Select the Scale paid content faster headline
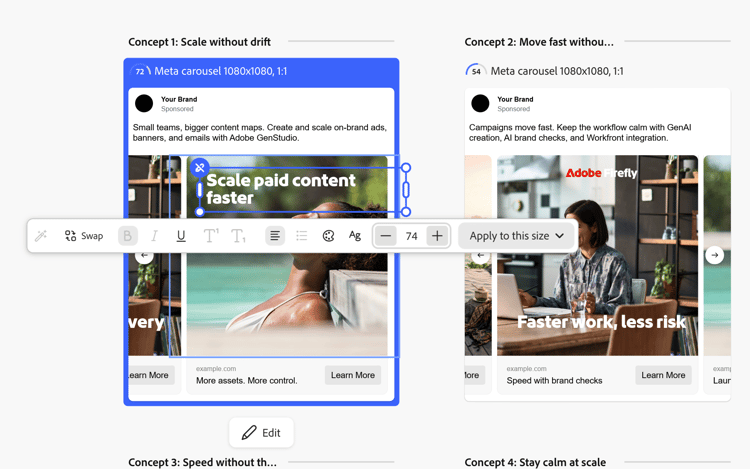 tap(281, 189)
